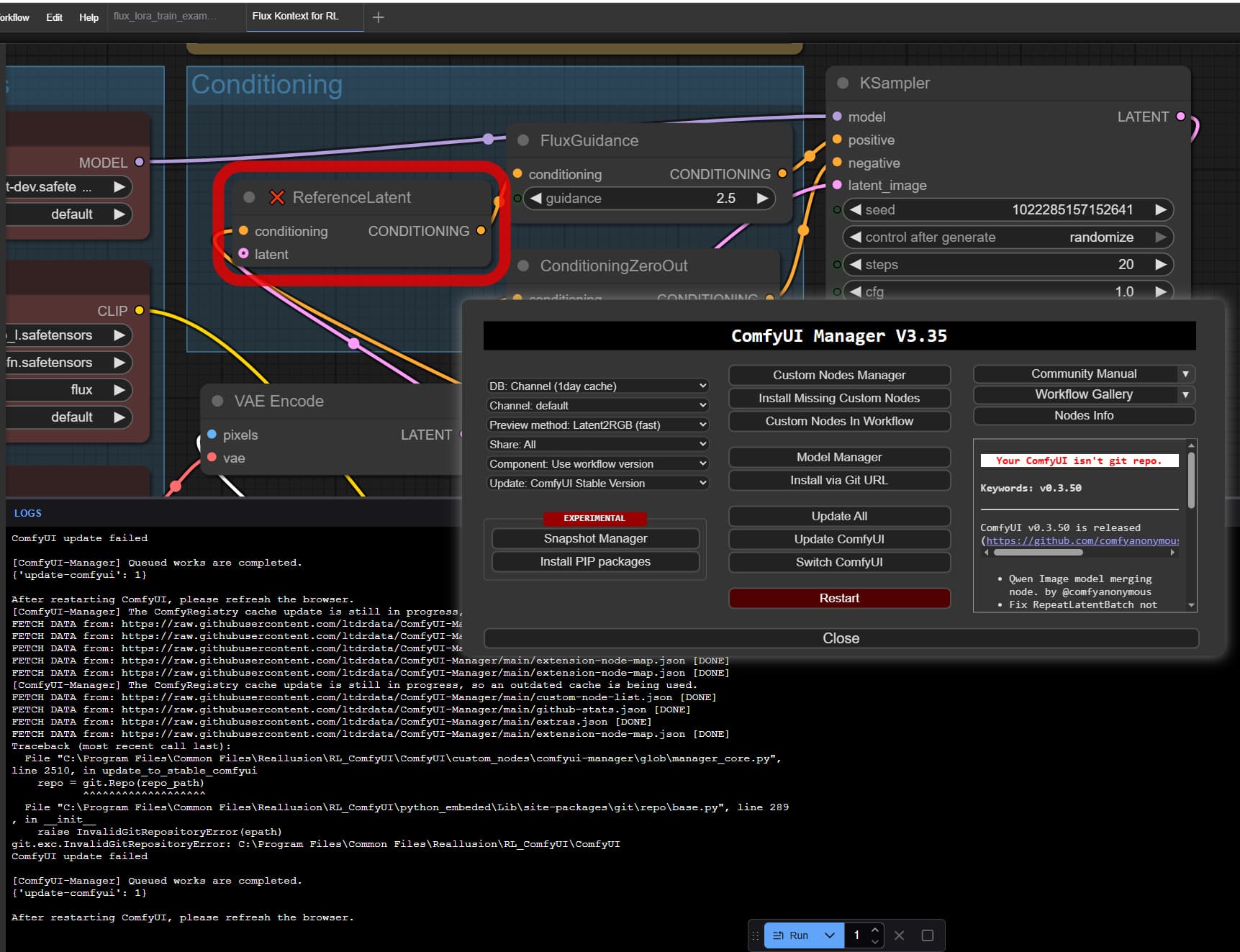
Task: Toggle the FluxGuidance node collapse dot
Action: [524, 140]
